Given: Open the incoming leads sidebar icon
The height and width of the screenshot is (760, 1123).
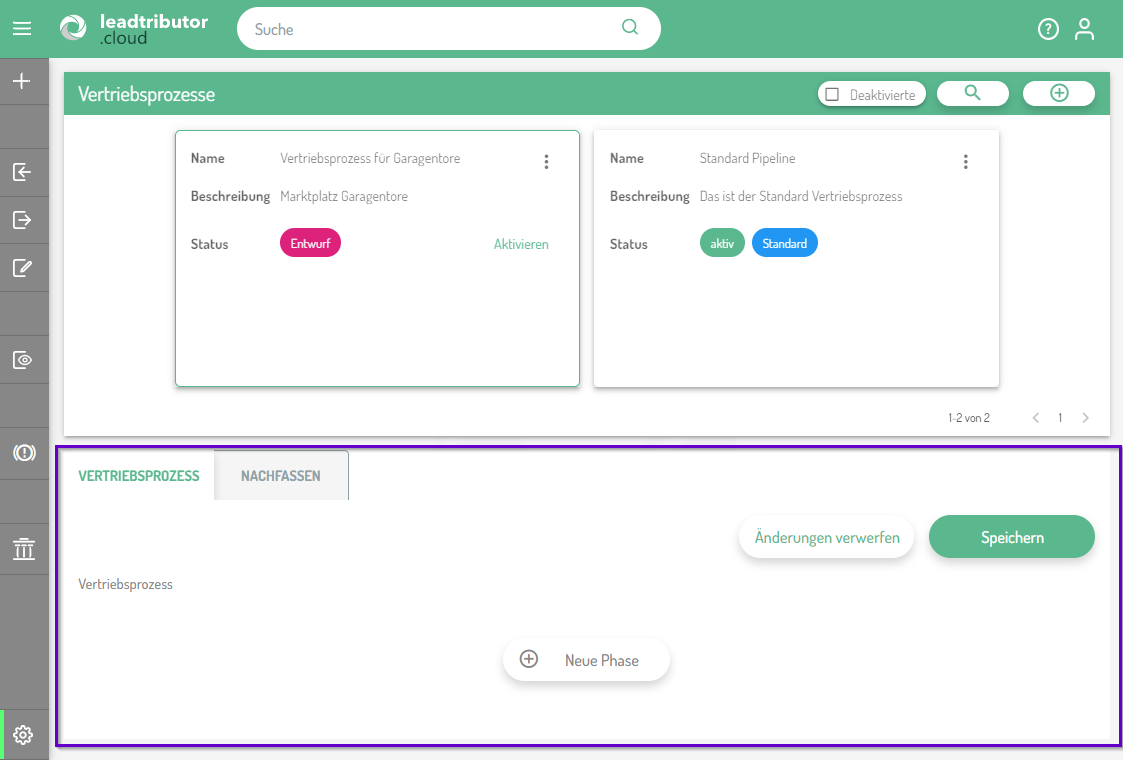Looking at the screenshot, I should click(x=22, y=172).
